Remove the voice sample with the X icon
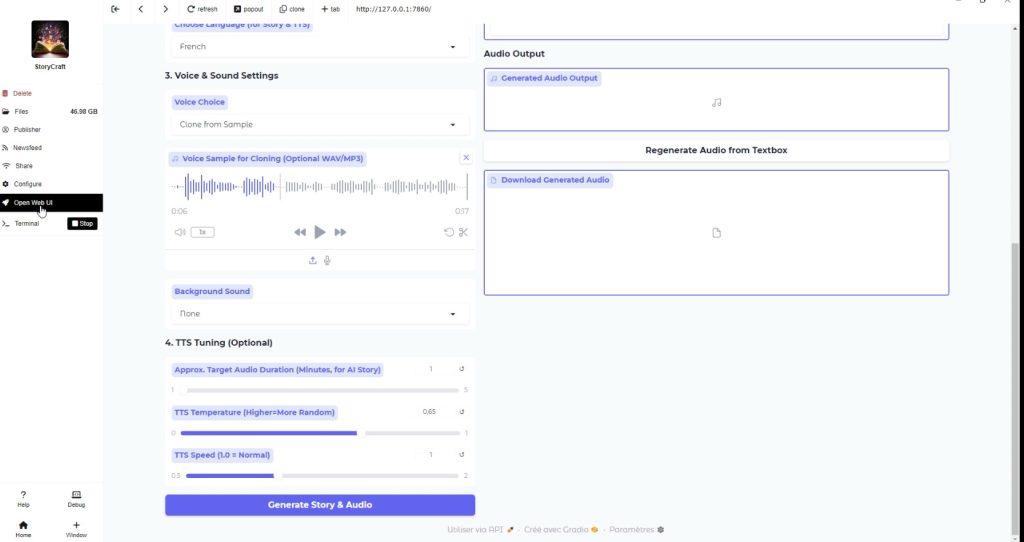1024x542 pixels. pyautogui.click(x=466, y=158)
